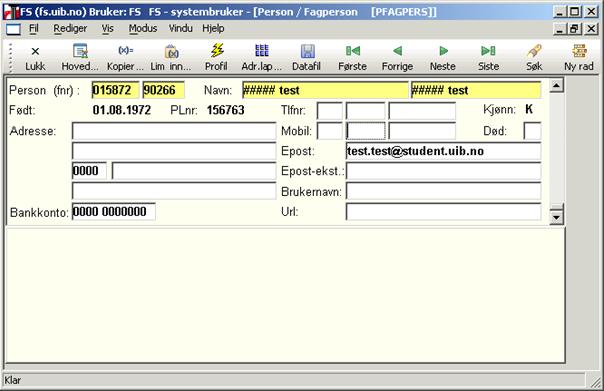Click the first Tlfnr country code field

[x=330, y=111]
